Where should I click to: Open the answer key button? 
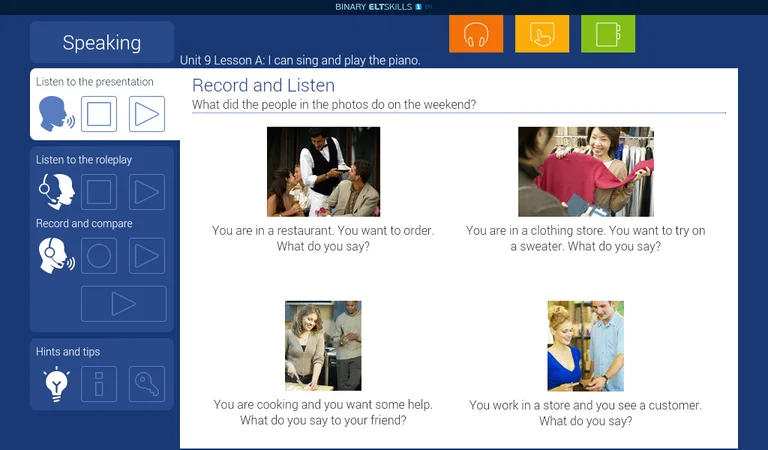tap(147, 384)
